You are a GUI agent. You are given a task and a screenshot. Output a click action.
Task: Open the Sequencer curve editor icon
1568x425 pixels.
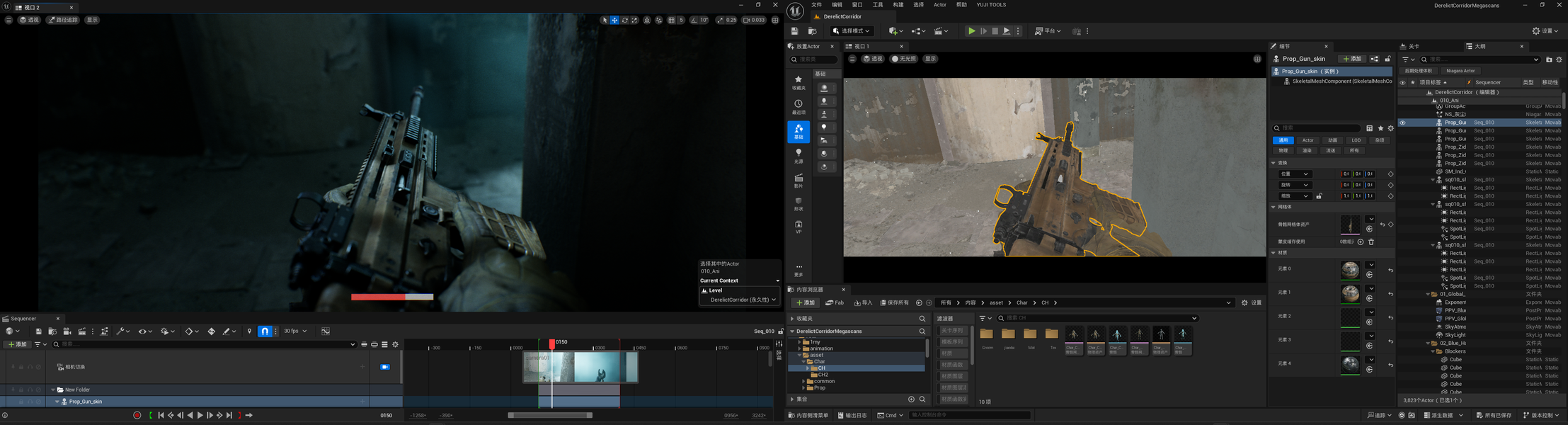click(326, 331)
